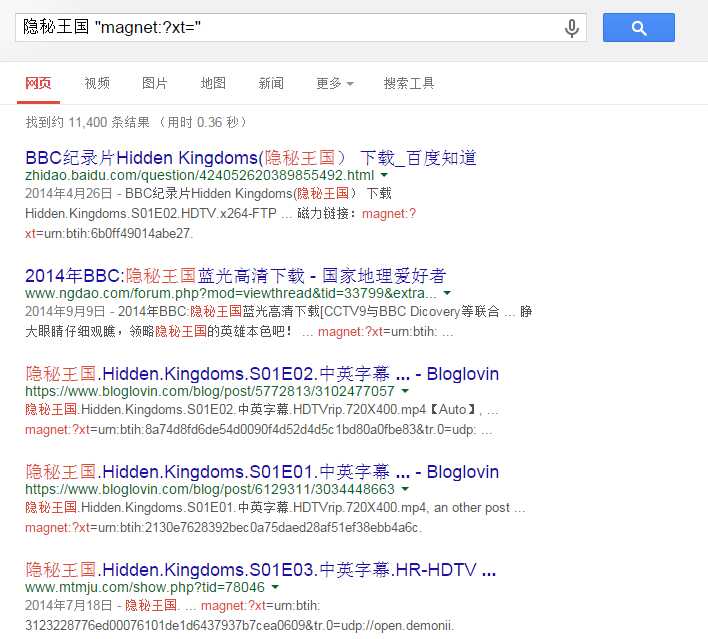Open Hidden.Kingdoms.S01E01 Bloglovin result
The height and width of the screenshot is (639, 708).
point(262,471)
